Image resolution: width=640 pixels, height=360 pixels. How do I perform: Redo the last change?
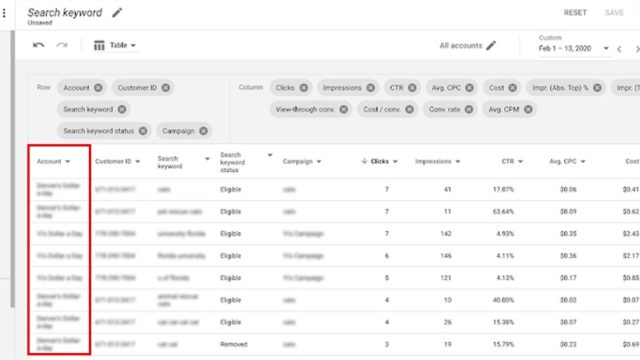62,45
